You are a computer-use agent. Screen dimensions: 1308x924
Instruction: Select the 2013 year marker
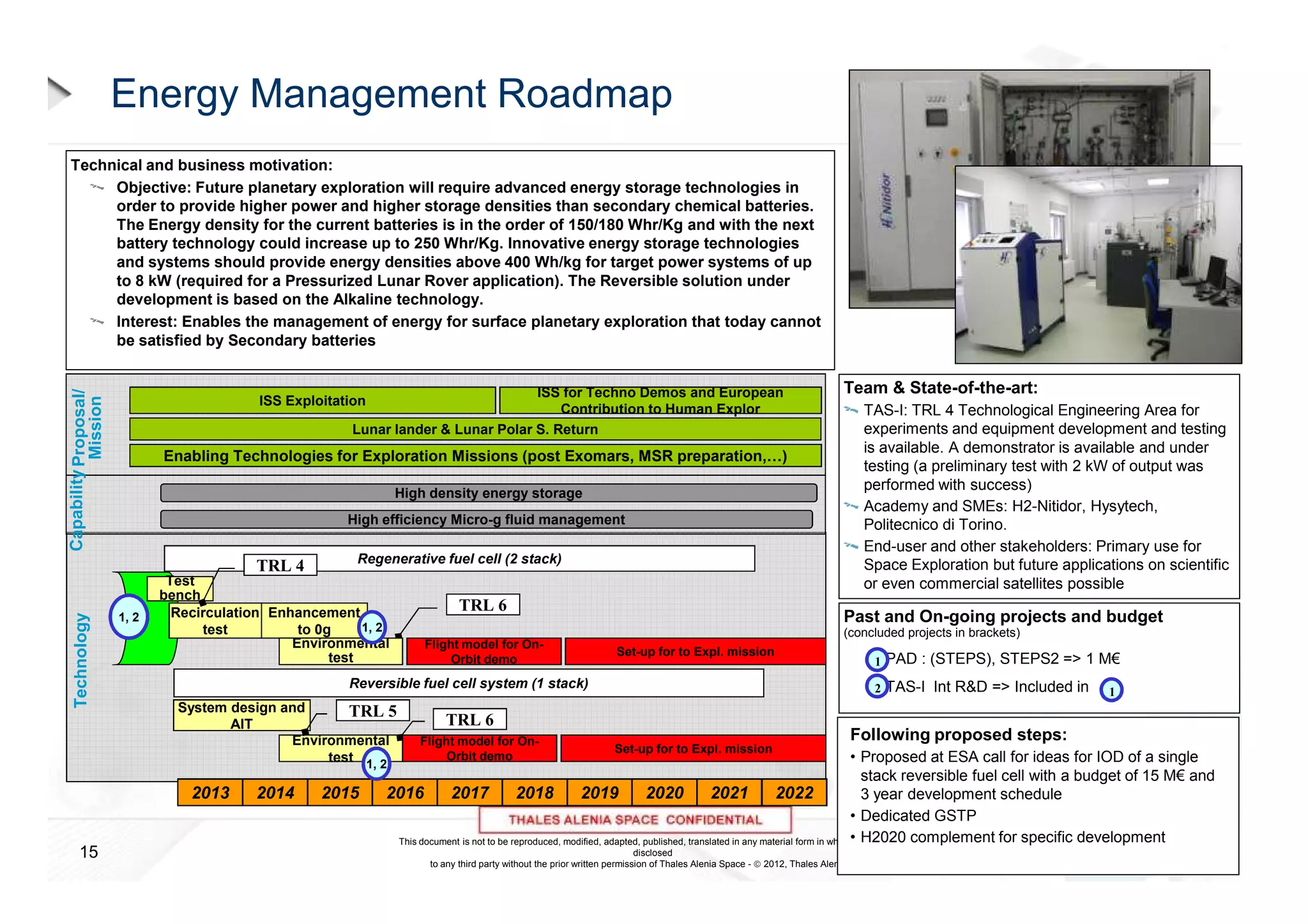210,792
